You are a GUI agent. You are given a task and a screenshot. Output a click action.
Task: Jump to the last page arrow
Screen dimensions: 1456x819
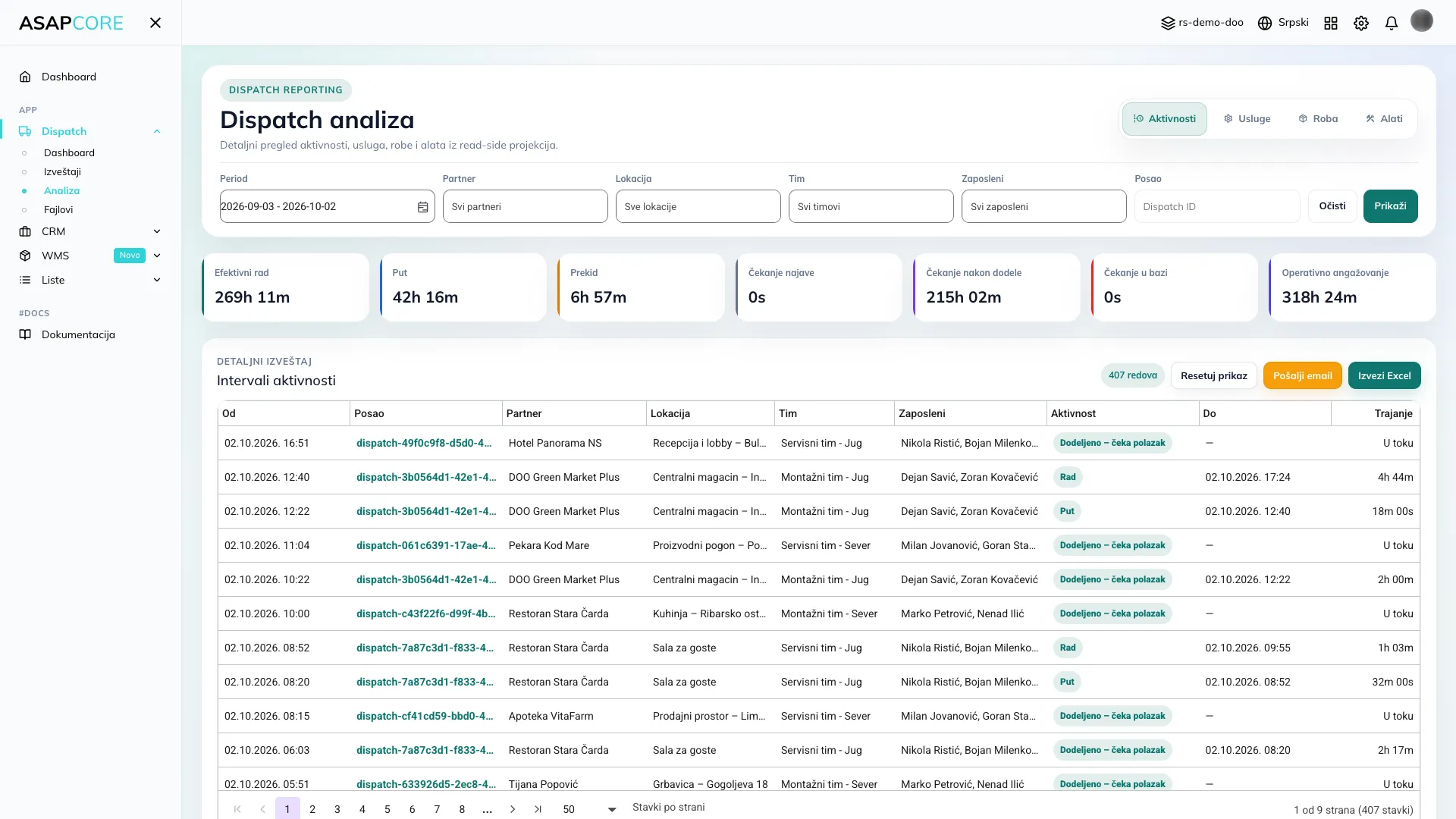[538, 809]
